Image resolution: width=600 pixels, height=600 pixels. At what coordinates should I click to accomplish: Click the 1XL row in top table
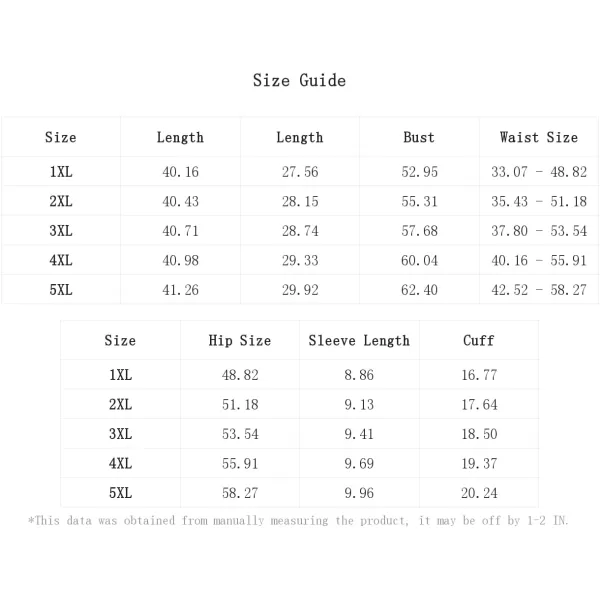[x=300, y=172]
